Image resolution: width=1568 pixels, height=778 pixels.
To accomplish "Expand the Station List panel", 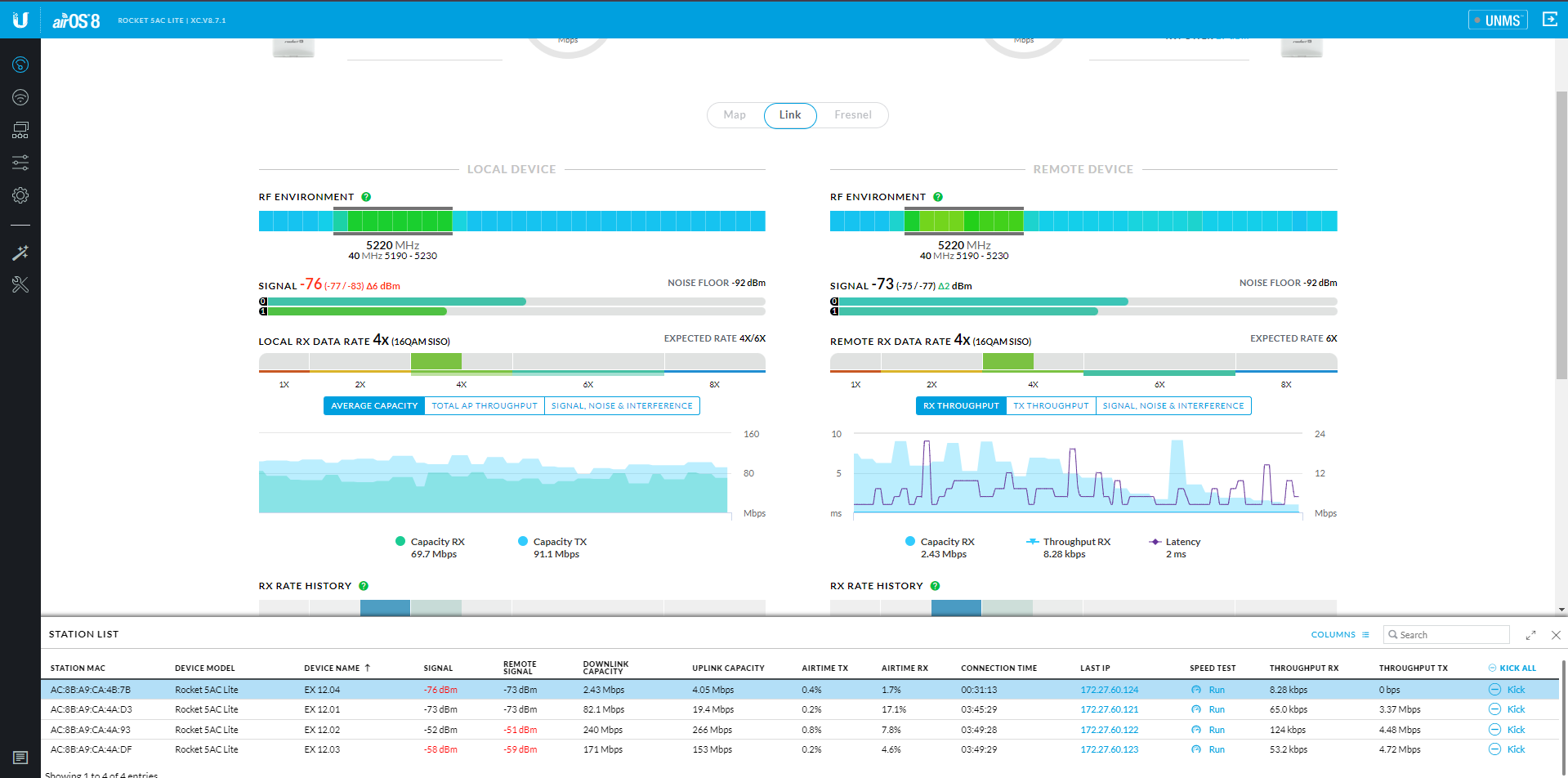I will point(1530,635).
